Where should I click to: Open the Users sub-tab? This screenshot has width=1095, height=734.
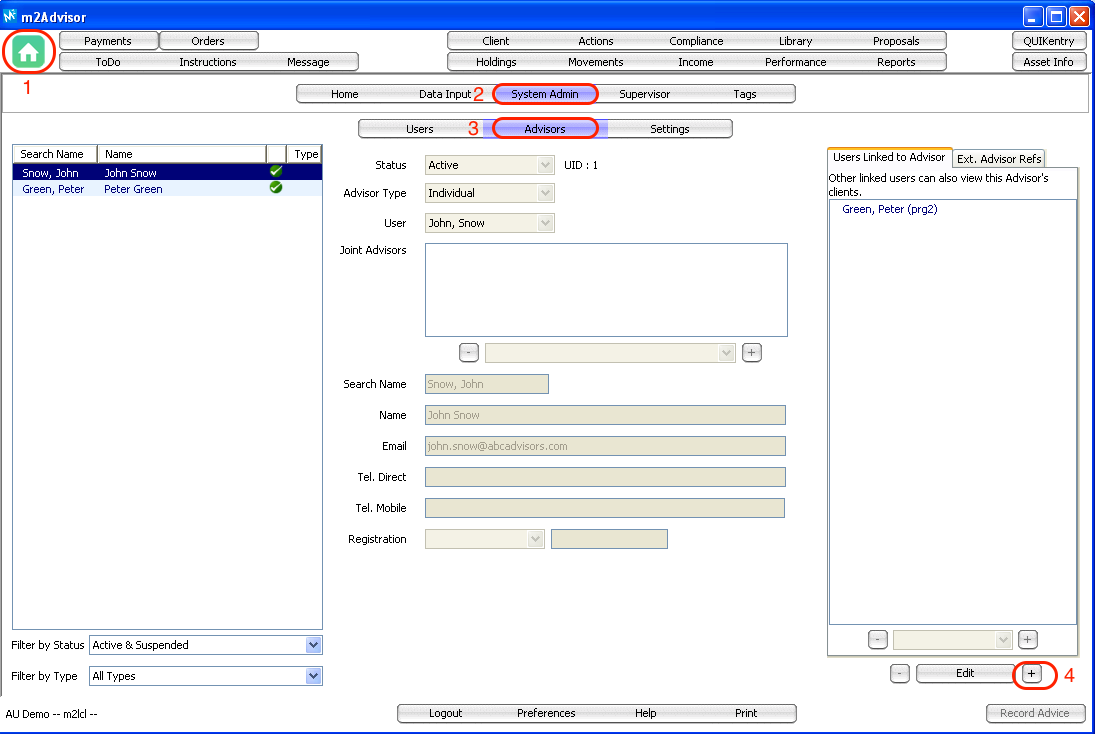pyautogui.click(x=420, y=129)
